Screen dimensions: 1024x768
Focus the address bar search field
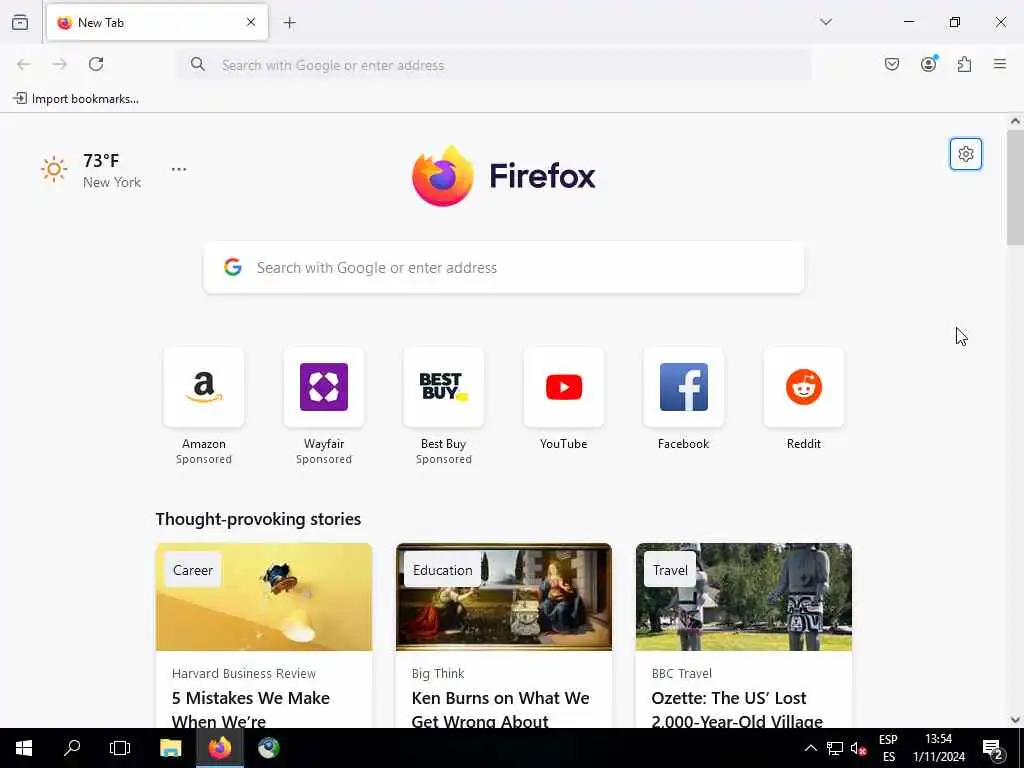494,65
